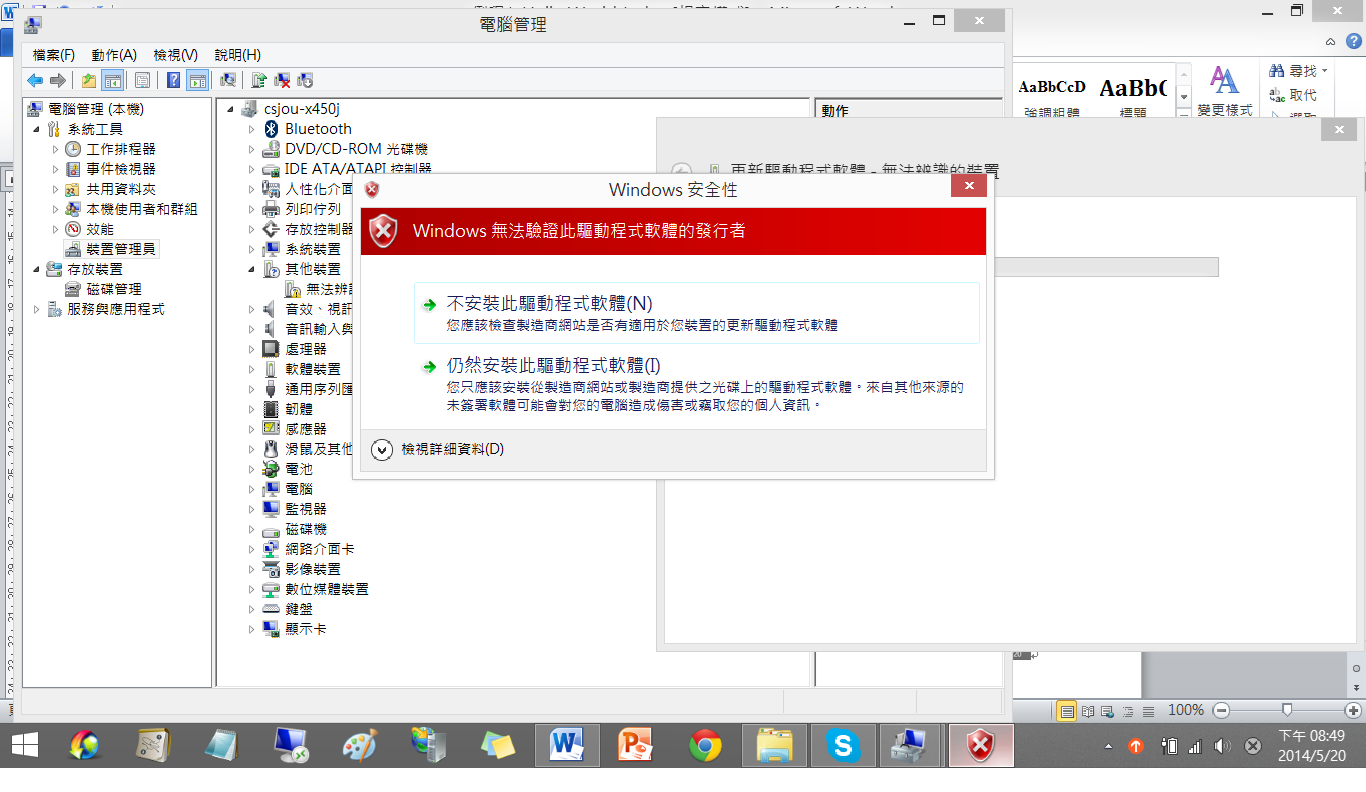Select 裝置管理員 in left tree

click(x=111, y=249)
